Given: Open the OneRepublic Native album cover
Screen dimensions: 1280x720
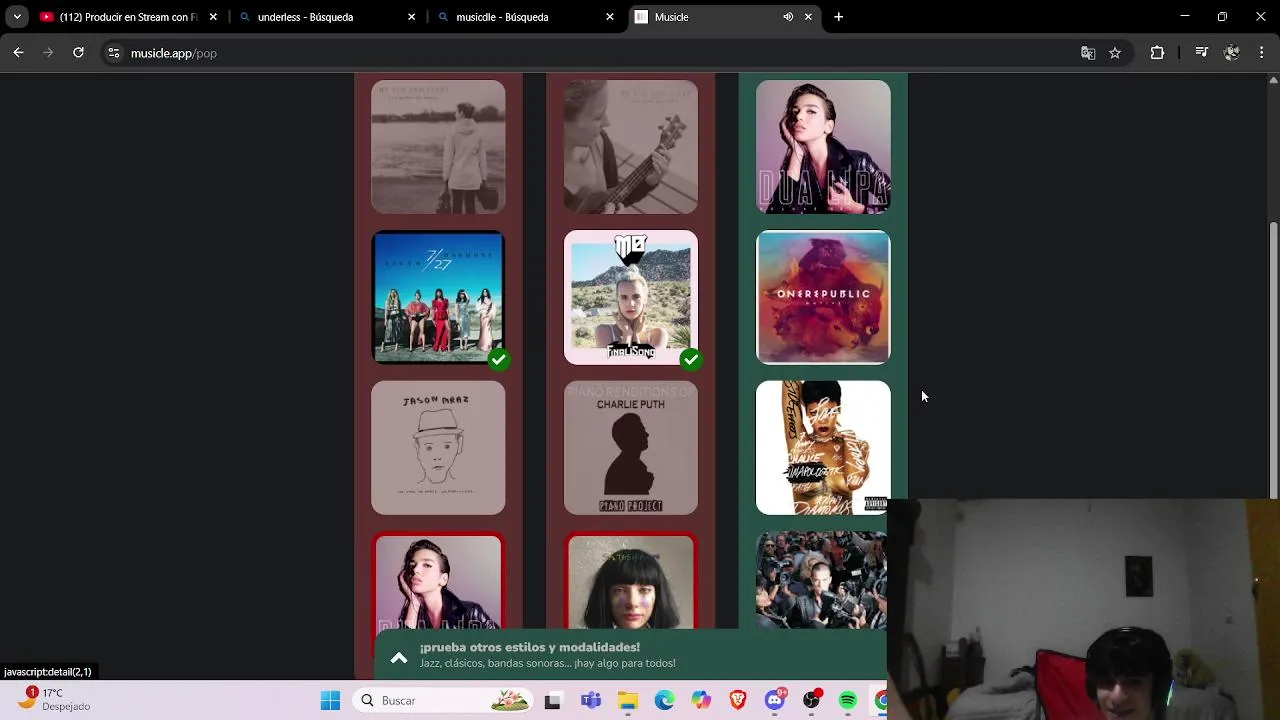Looking at the screenshot, I should coord(823,297).
